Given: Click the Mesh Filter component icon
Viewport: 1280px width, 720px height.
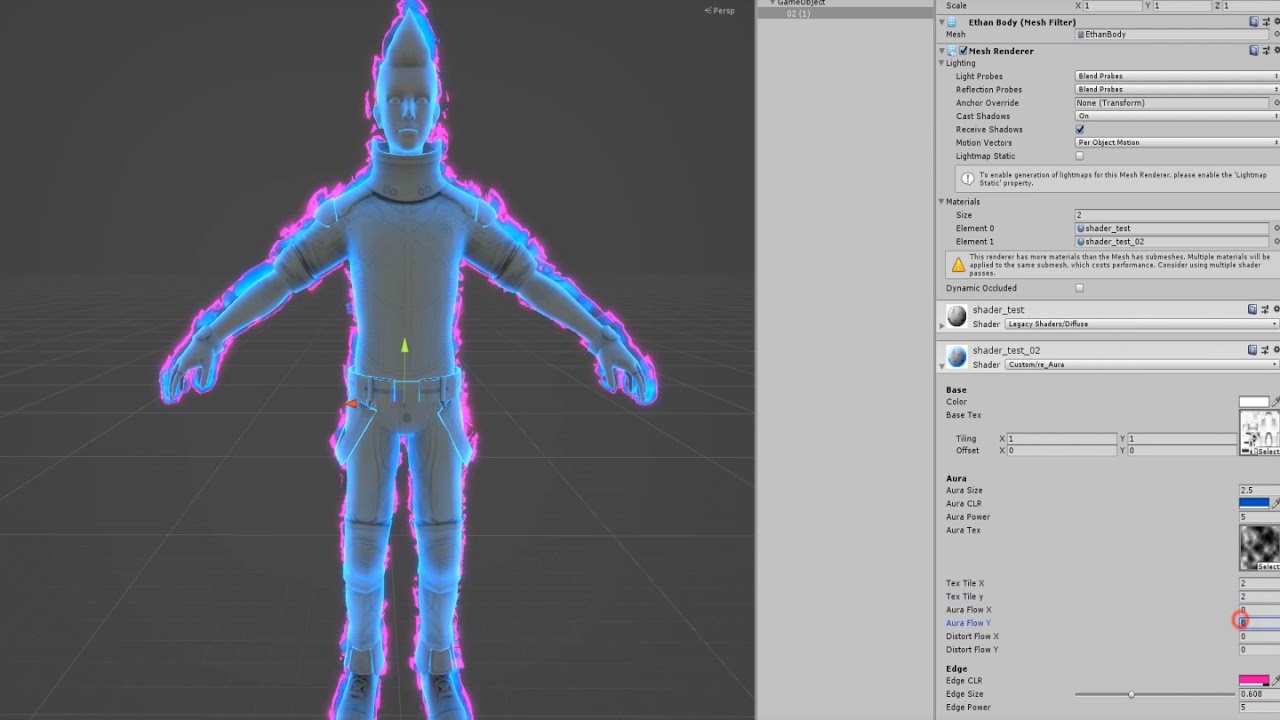Looking at the screenshot, I should [x=952, y=22].
